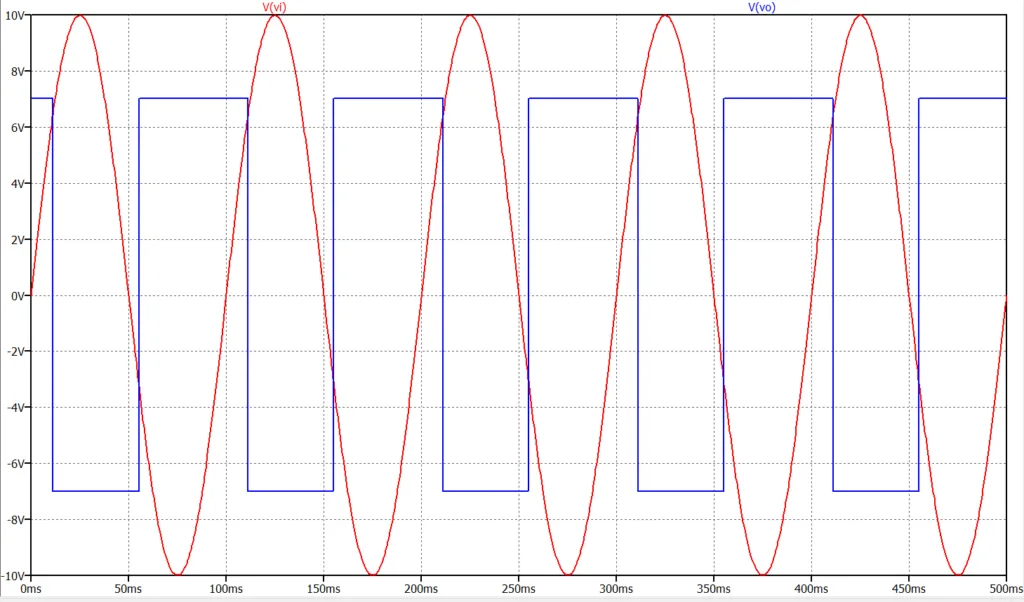Select the -8V vertical axis label

(x=15, y=520)
